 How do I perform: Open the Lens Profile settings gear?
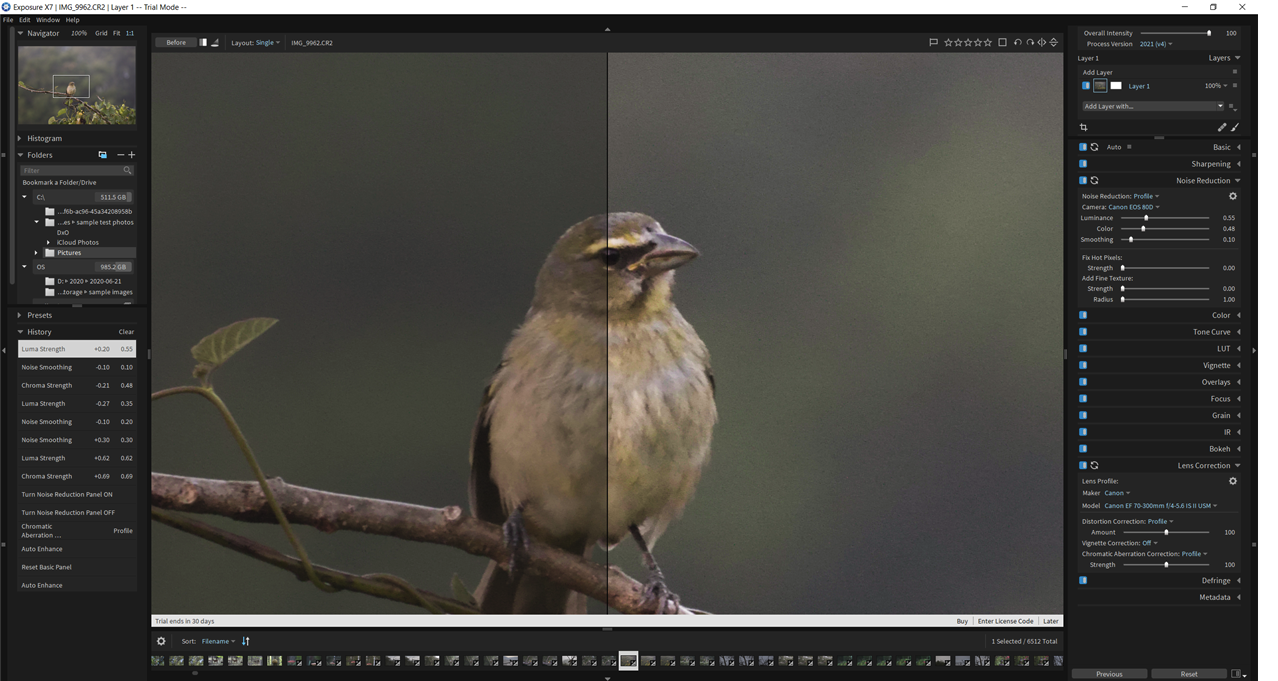pyautogui.click(x=1232, y=480)
